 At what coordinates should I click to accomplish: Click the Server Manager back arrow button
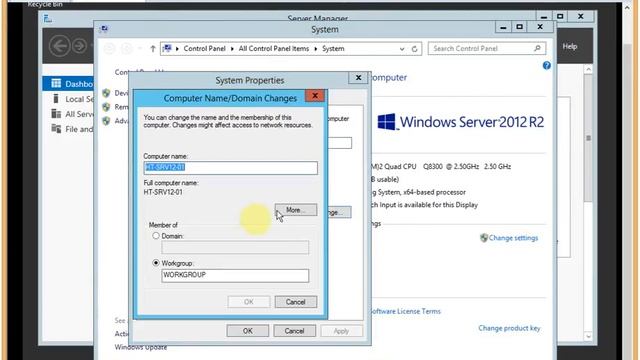coord(60,46)
